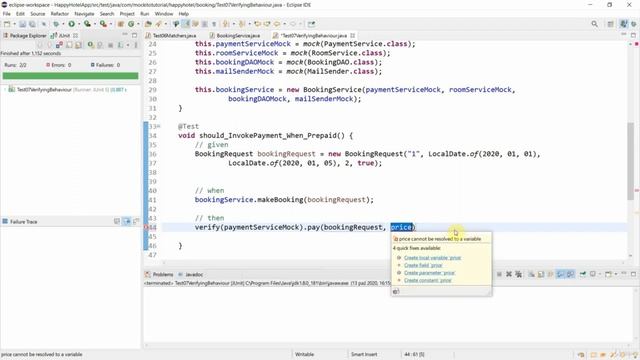640x360 pixels.
Task: Minimize the JUnit view panel
Action: (x=125, y=35)
